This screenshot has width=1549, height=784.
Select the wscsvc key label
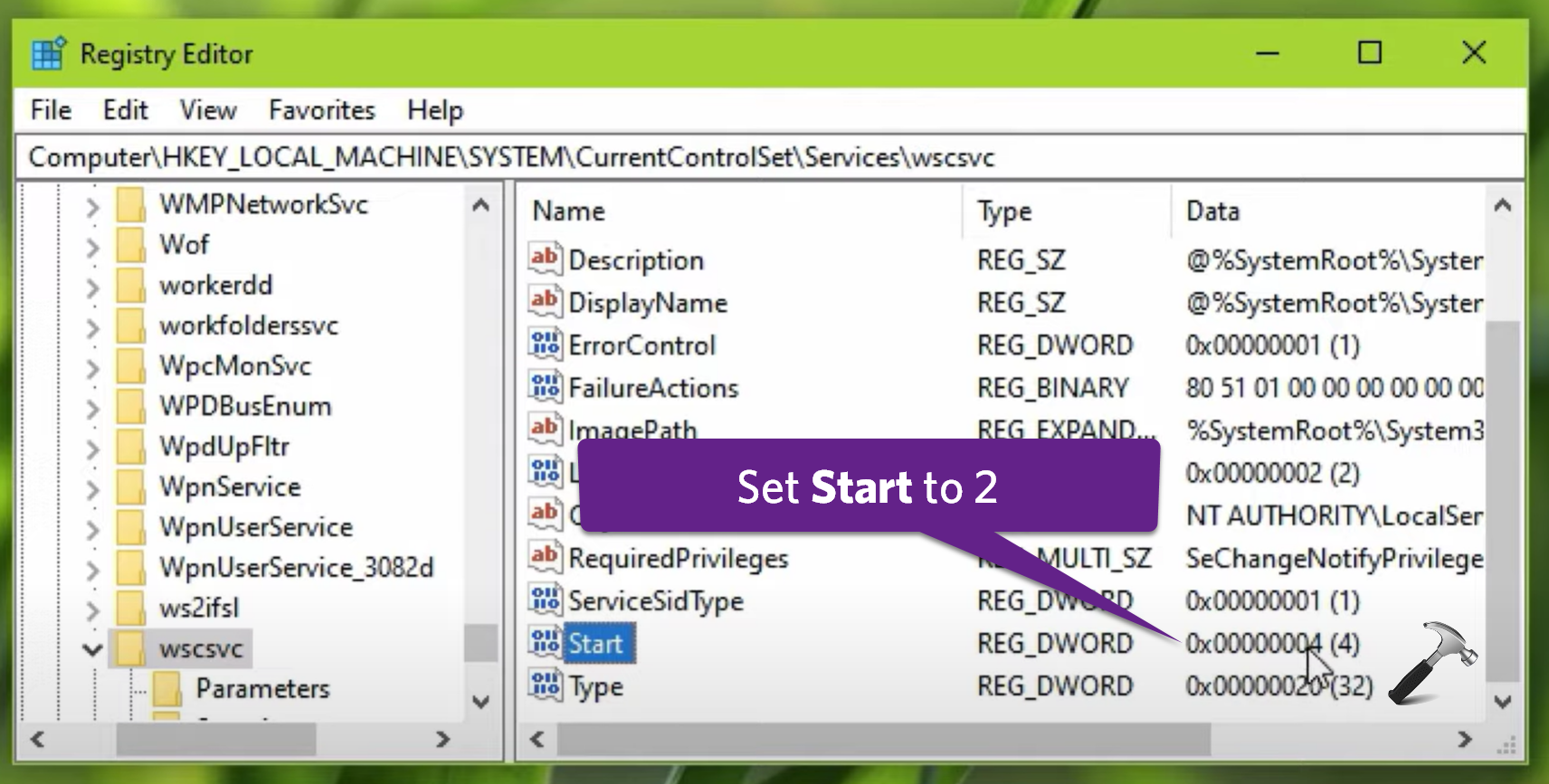pos(201,648)
